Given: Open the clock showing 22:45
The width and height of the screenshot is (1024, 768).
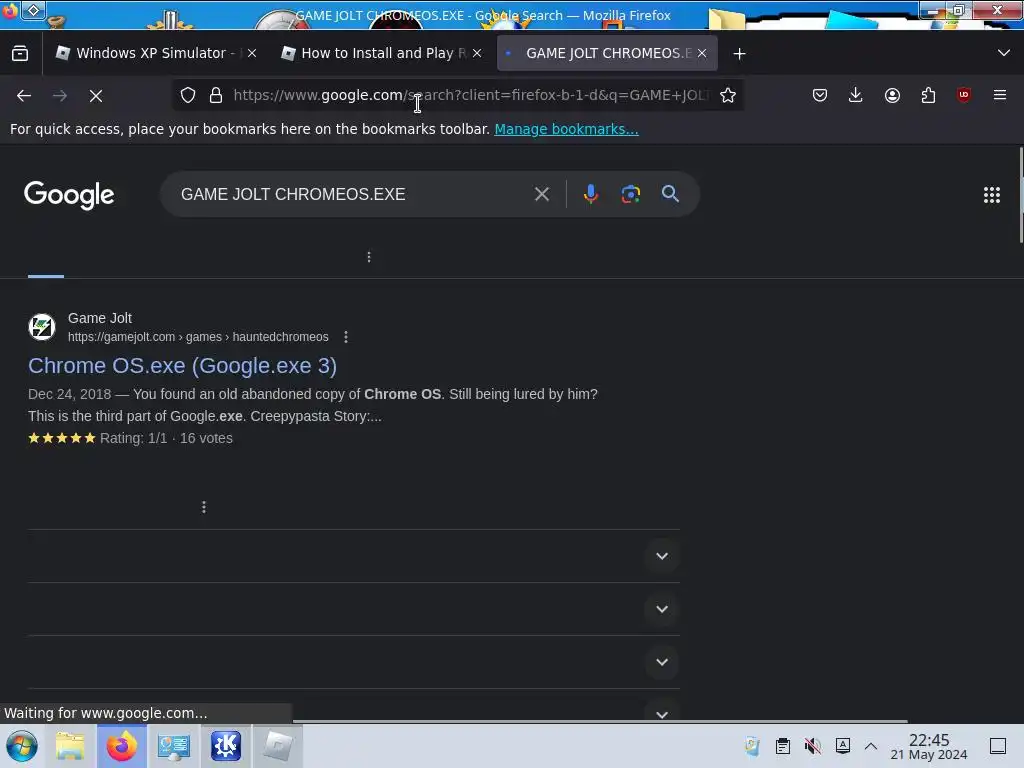Looking at the screenshot, I should click(929, 746).
